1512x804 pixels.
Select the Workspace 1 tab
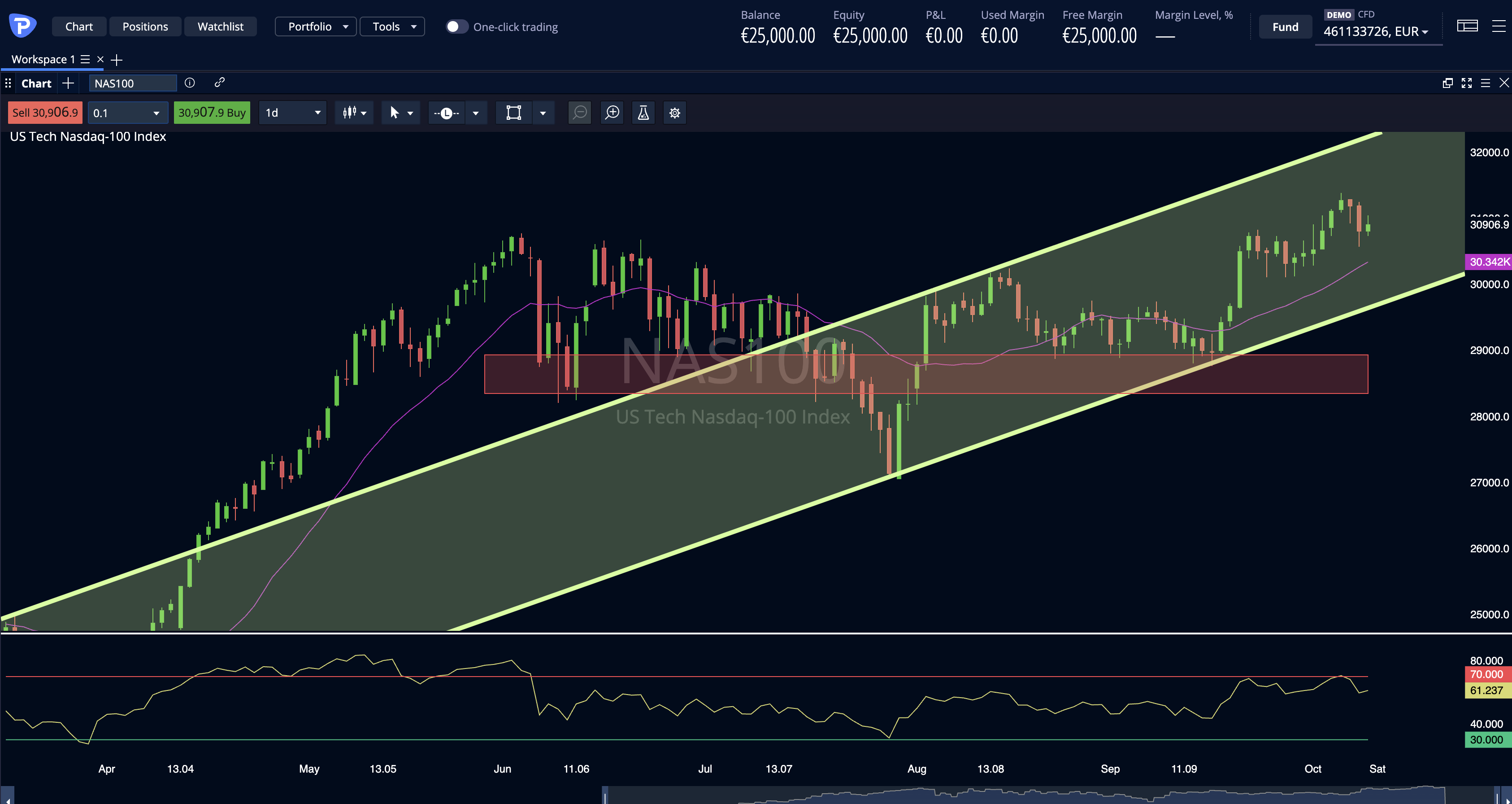click(43, 59)
